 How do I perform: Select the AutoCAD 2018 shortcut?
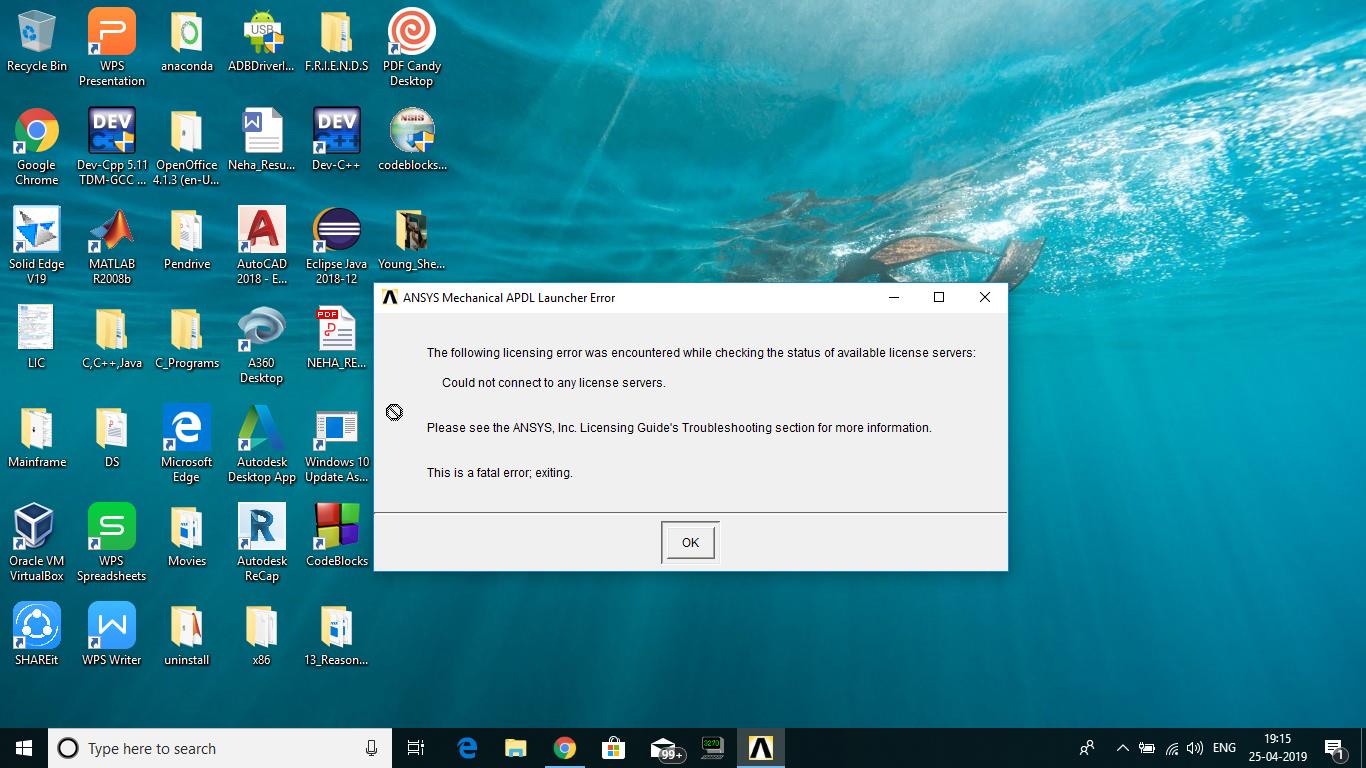pyautogui.click(x=262, y=246)
